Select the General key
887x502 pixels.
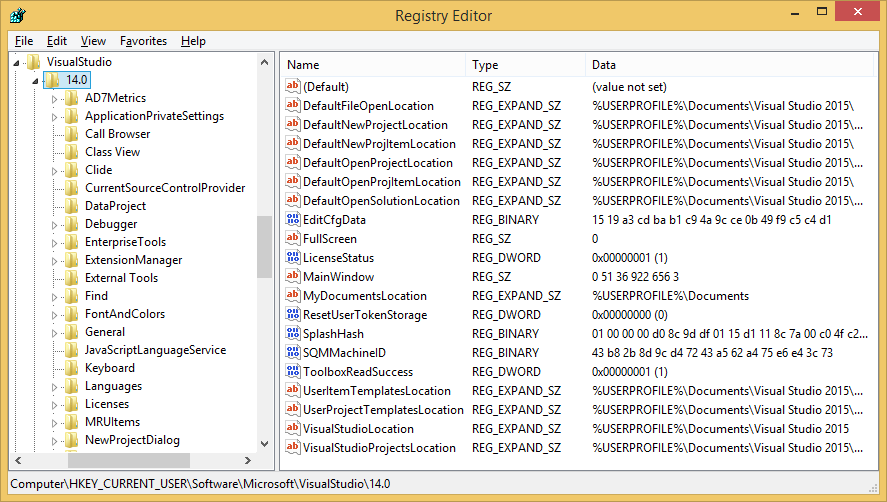tap(105, 332)
